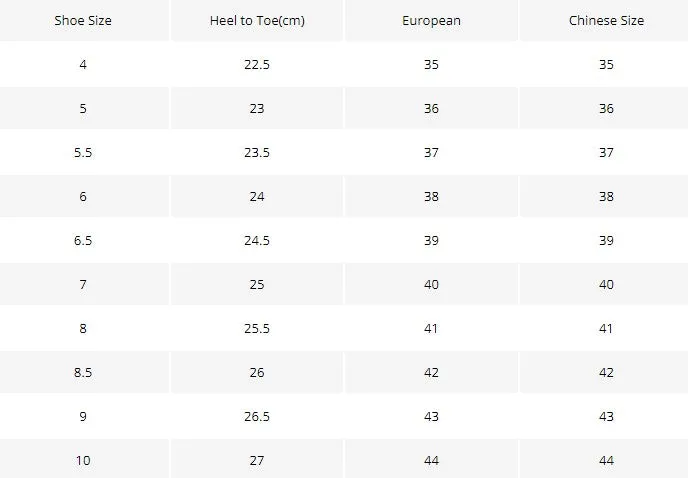The image size is (688, 478).
Task: Click the Shoe Size column header
Action: [83, 21]
